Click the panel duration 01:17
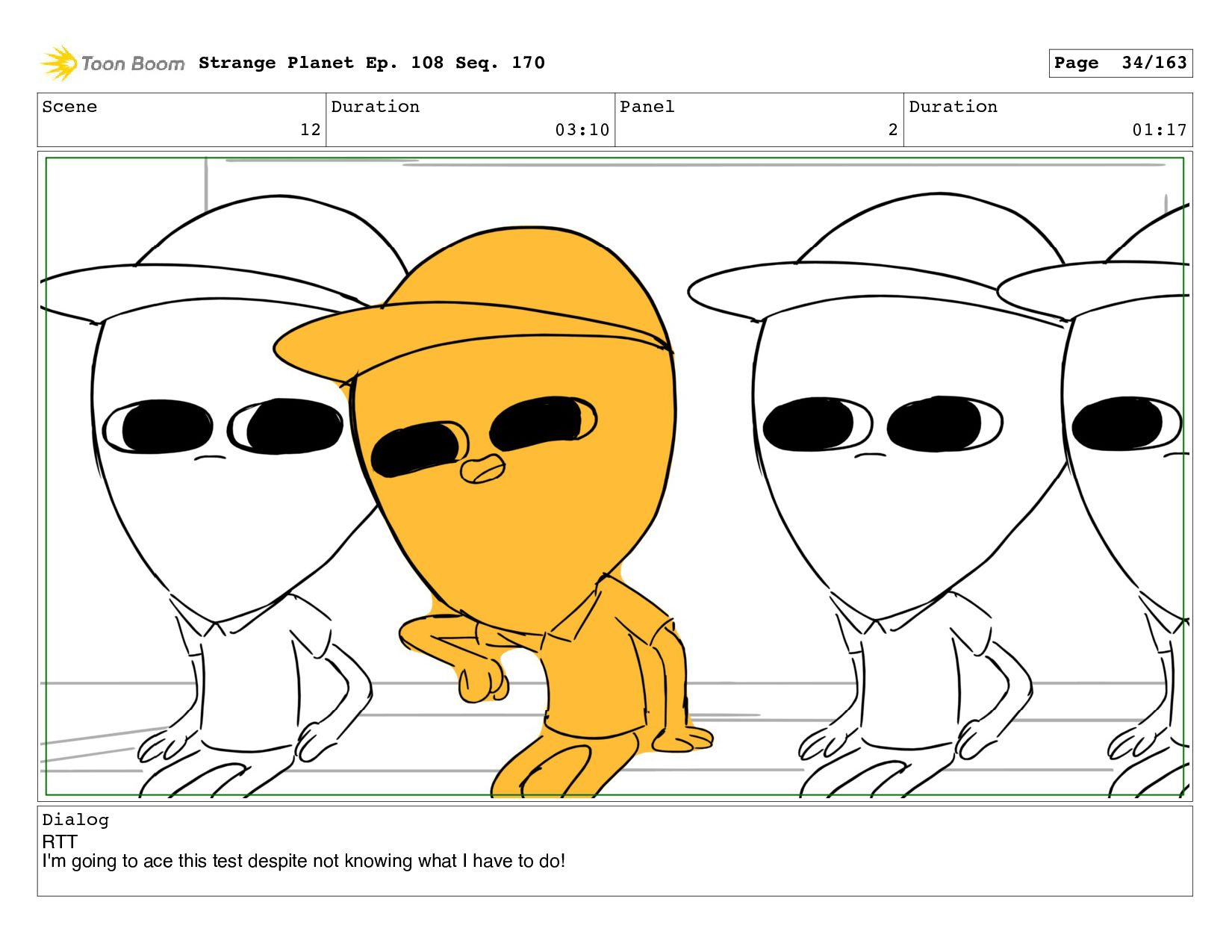 coord(1159,130)
